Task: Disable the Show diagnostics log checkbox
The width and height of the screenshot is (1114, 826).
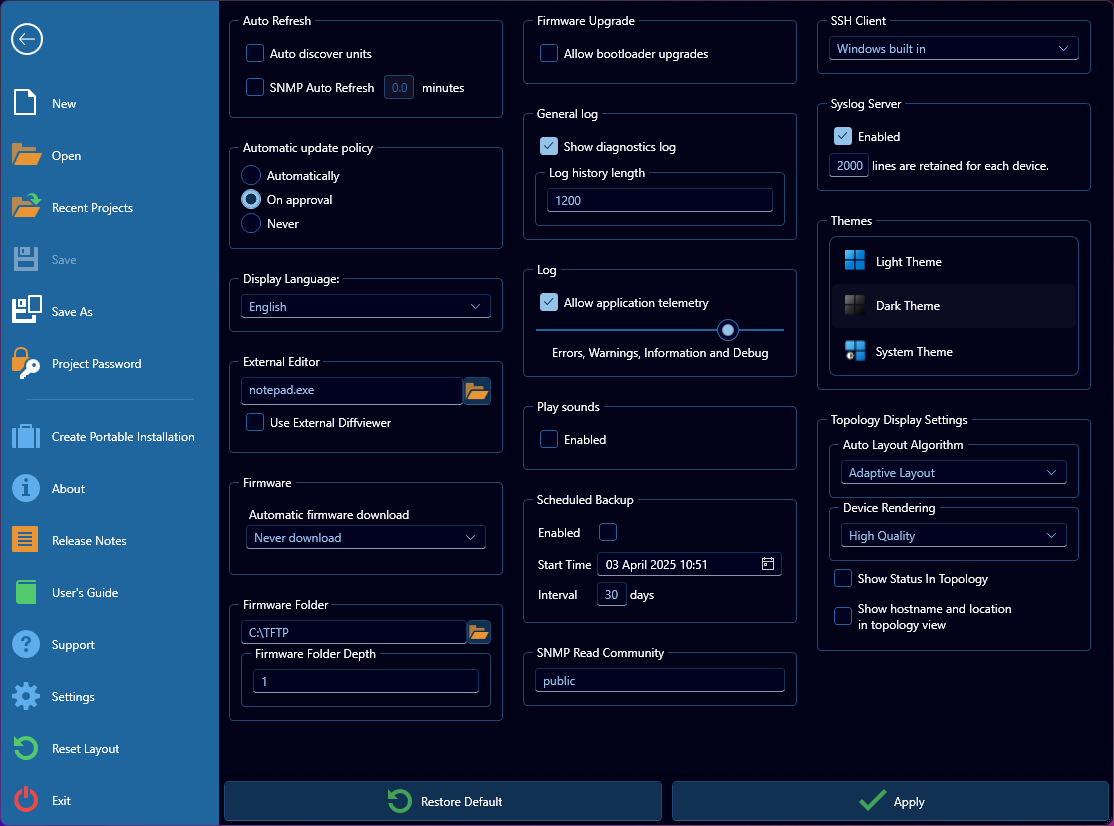Action: (x=548, y=145)
